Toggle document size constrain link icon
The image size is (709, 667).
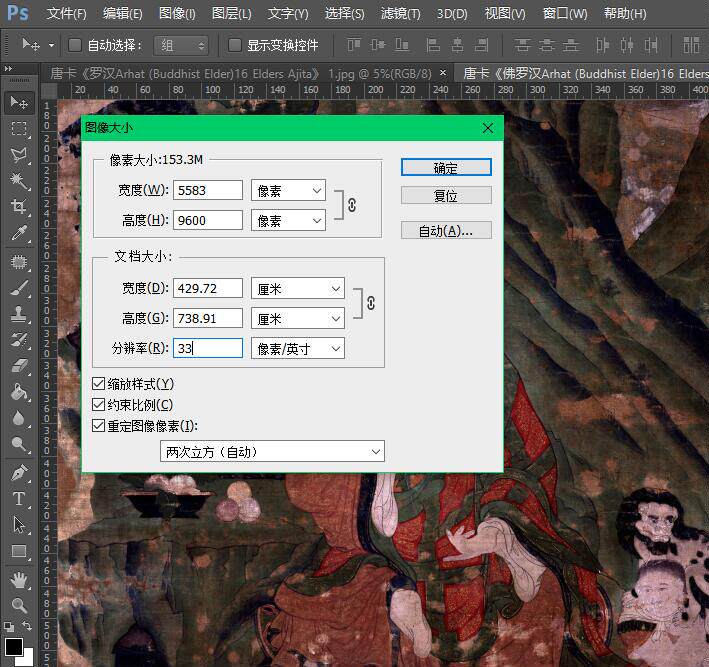click(x=371, y=303)
